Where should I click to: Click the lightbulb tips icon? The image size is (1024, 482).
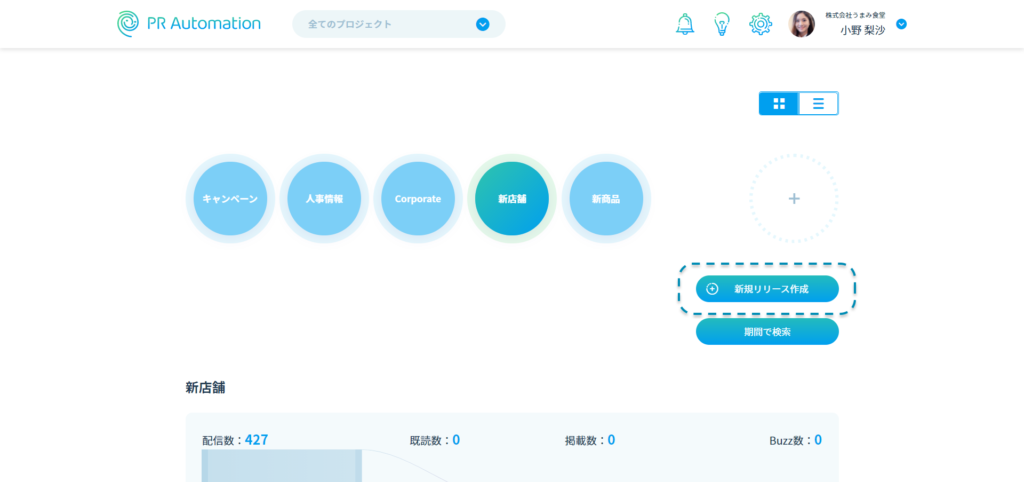point(722,24)
